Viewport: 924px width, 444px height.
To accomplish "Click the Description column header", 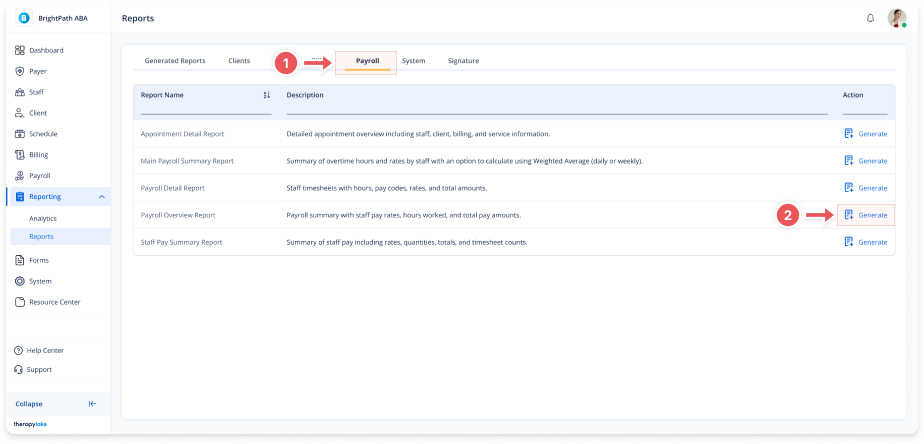I will pyautogui.click(x=305, y=95).
